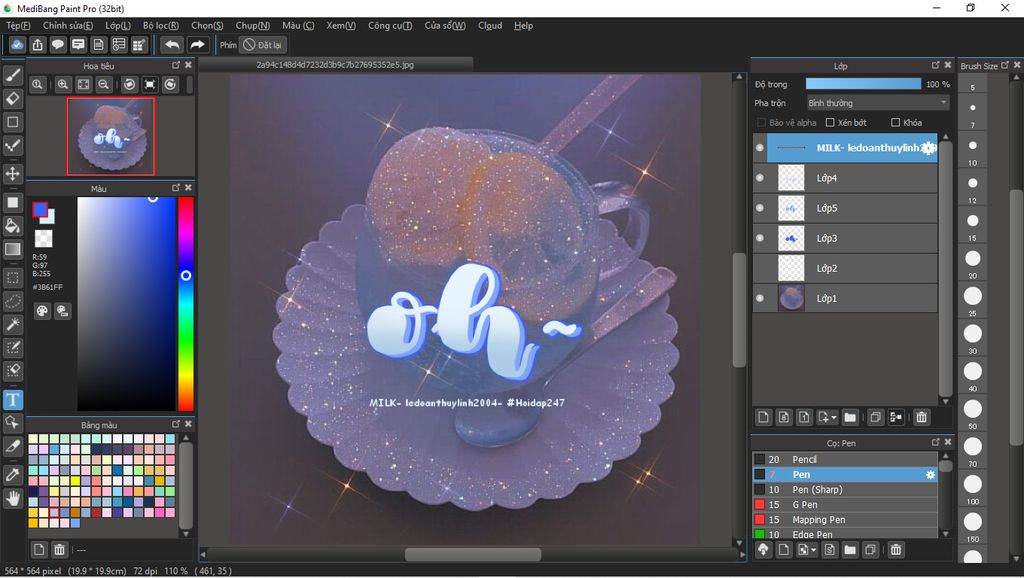Screen dimensions: 1024x578
Task: Click the export share icon in toolbar
Action: [38, 44]
